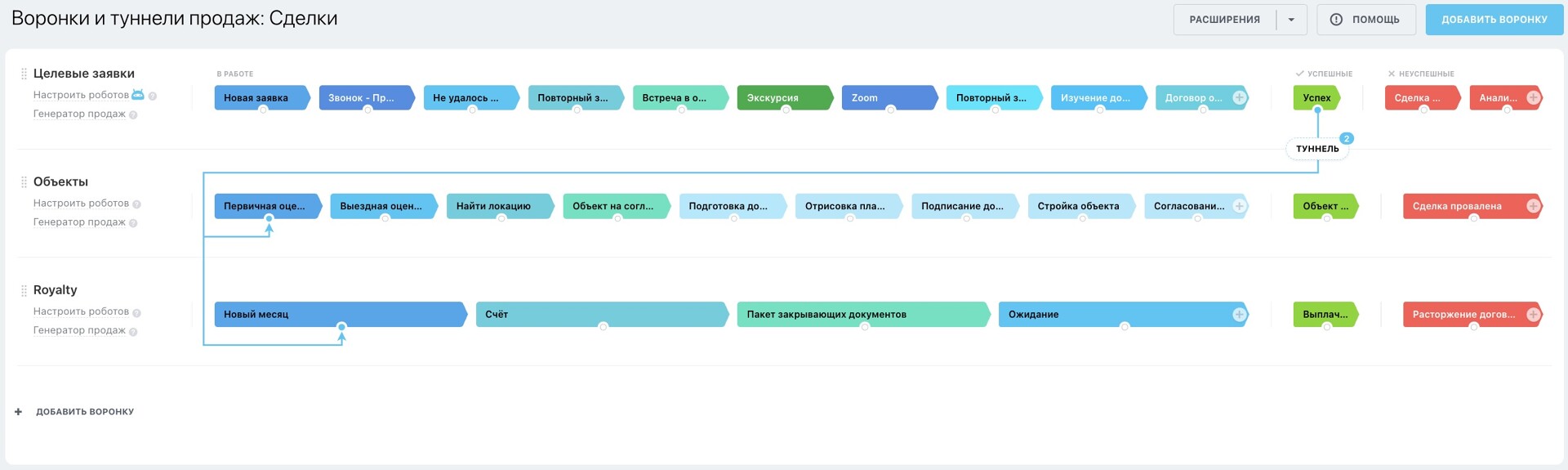The height and width of the screenshot is (470, 1568).
Task: Click the plus icon on Расторжение догов... stage
Action: point(1533,315)
